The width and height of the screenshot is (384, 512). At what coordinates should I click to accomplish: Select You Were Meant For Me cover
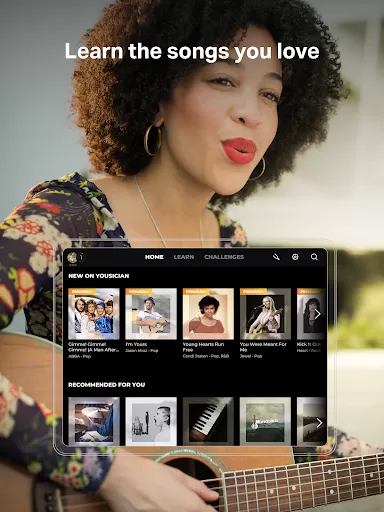coord(265,314)
